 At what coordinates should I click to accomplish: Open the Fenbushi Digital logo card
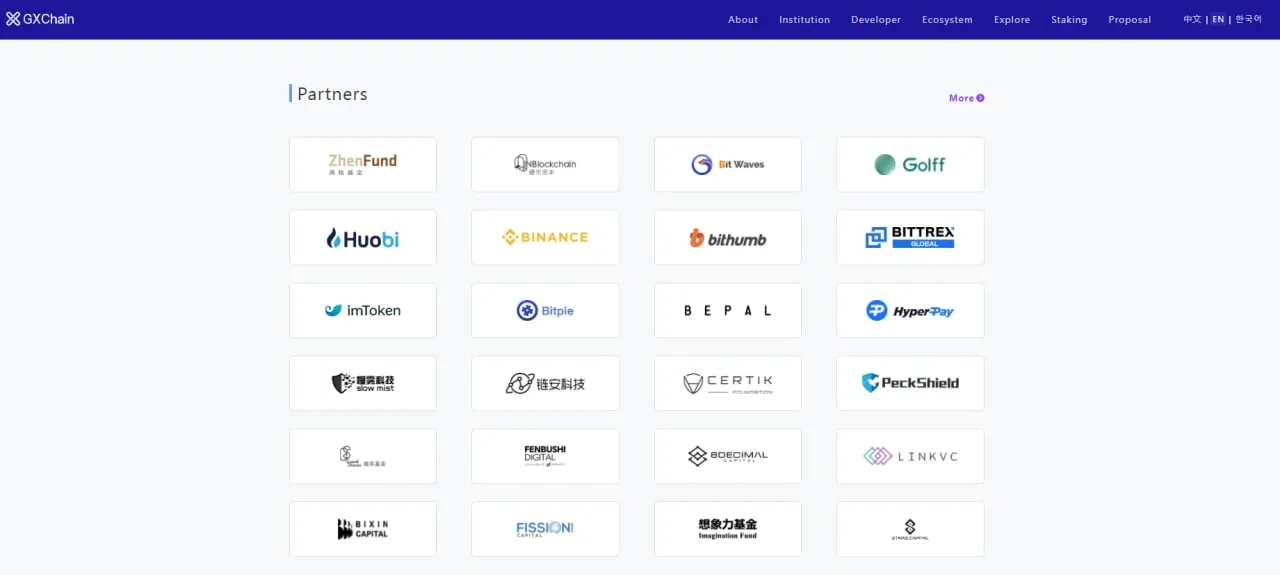(545, 456)
